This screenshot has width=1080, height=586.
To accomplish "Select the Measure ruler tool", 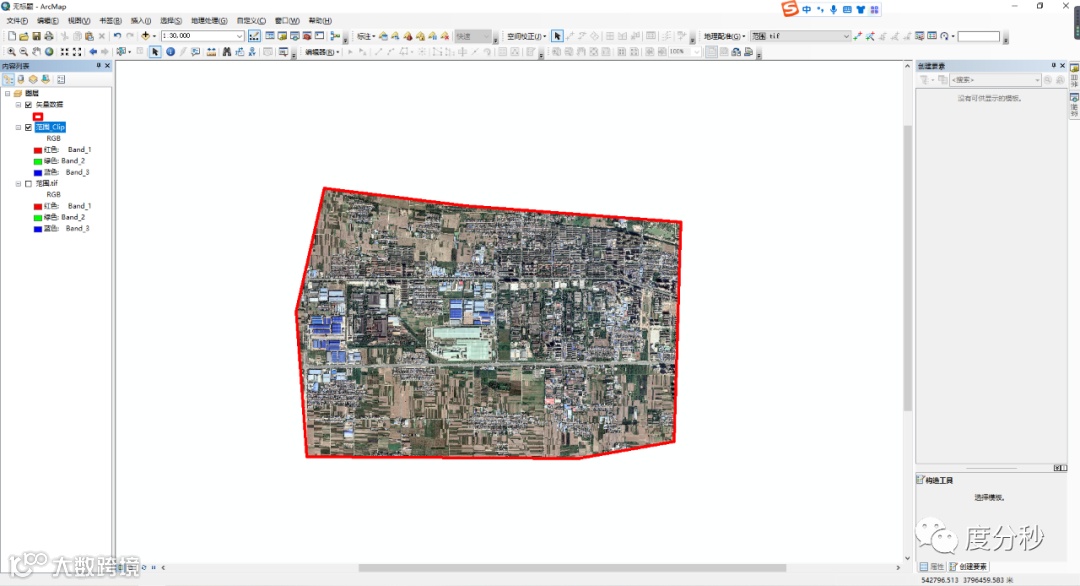I will 211,52.
